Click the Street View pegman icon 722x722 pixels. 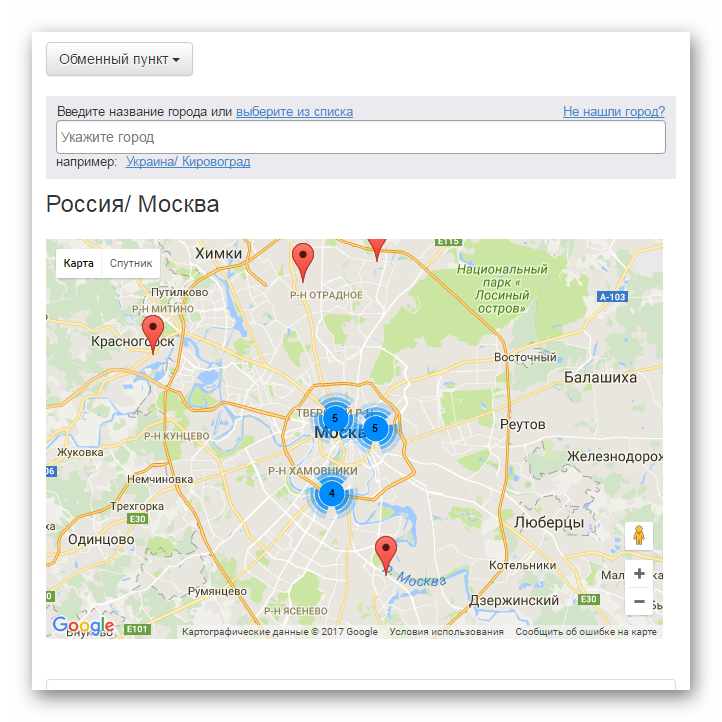click(x=639, y=536)
